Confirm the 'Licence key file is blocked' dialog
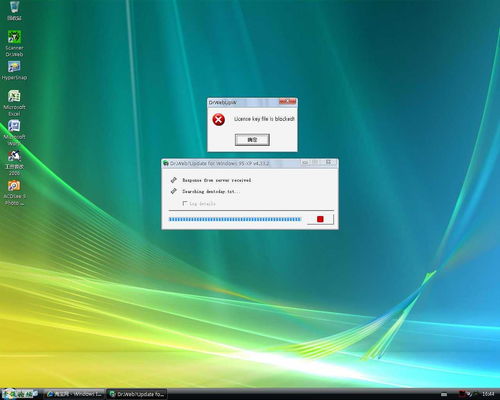Viewport: 500px width, 400px height. pos(252,140)
